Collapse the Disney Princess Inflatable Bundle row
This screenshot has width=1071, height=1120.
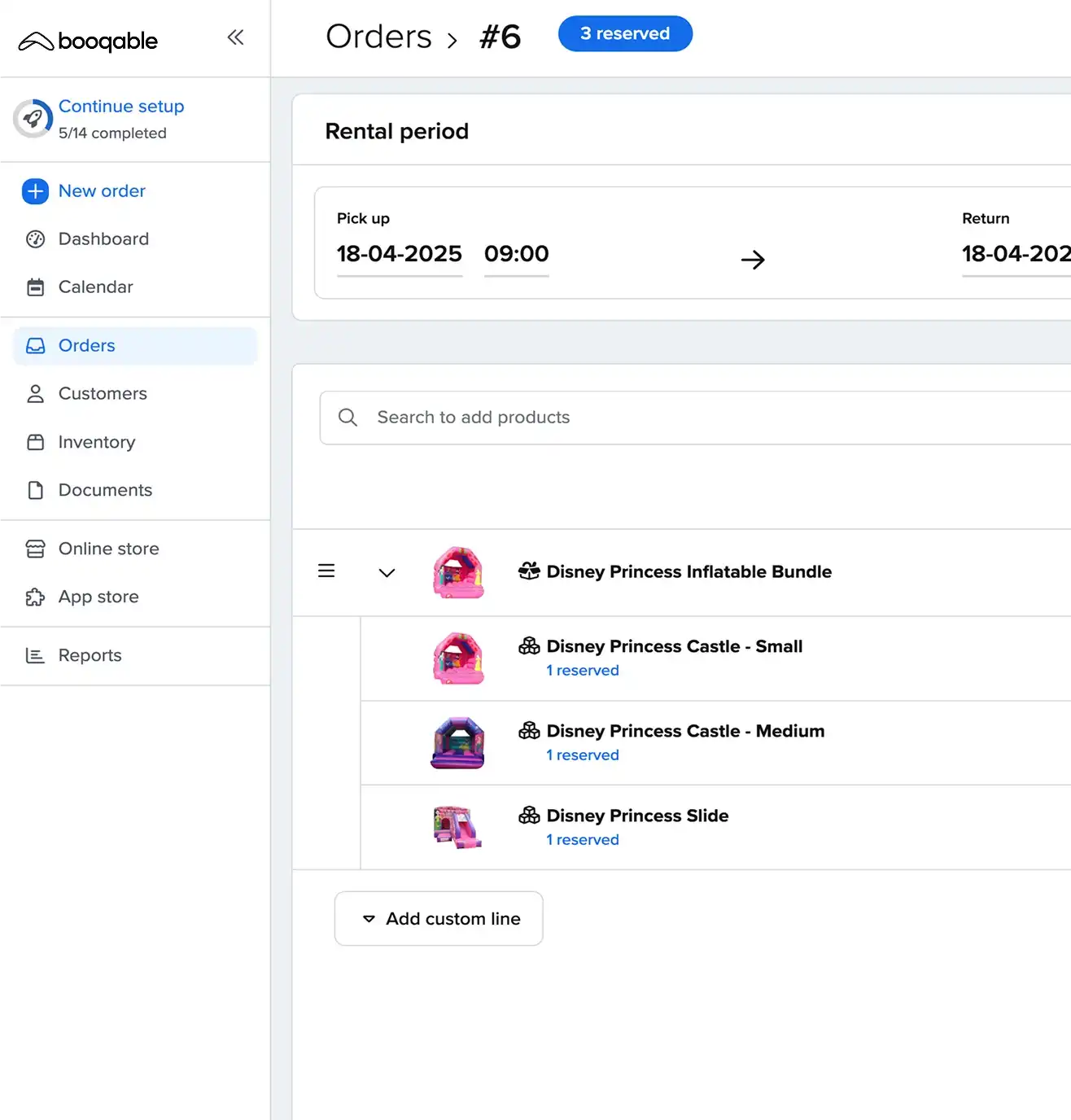click(x=387, y=572)
